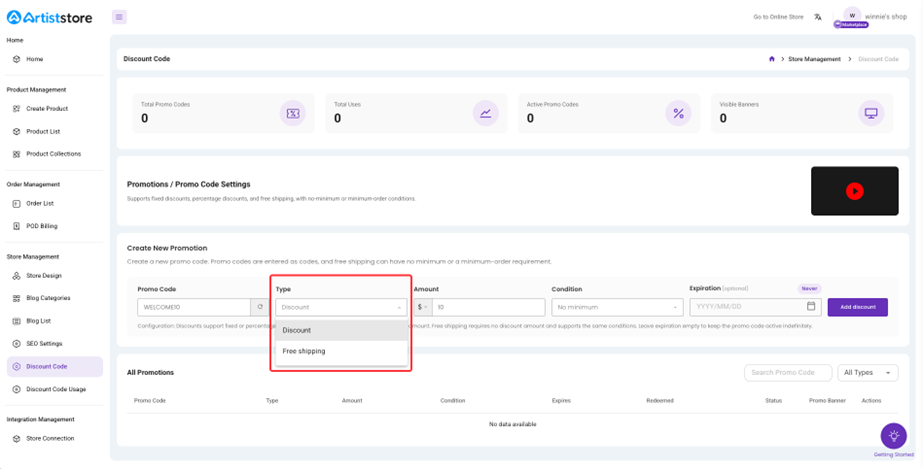Click the winnie's shop avatar
Image resolution: width=923 pixels, height=469 pixels.
point(852,15)
